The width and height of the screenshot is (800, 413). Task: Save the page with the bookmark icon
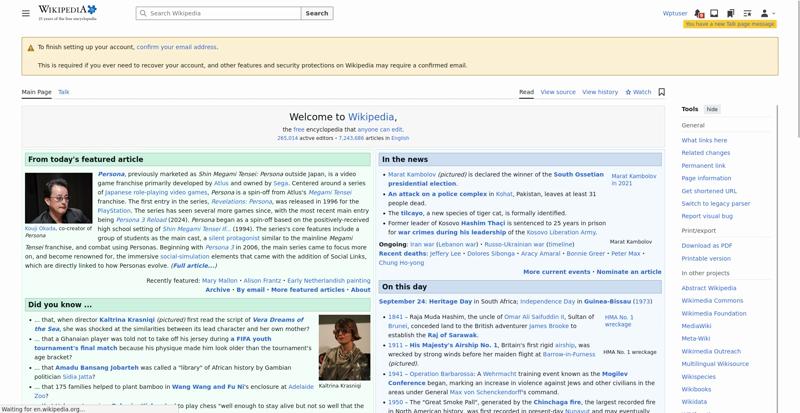pyautogui.click(x=662, y=92)
